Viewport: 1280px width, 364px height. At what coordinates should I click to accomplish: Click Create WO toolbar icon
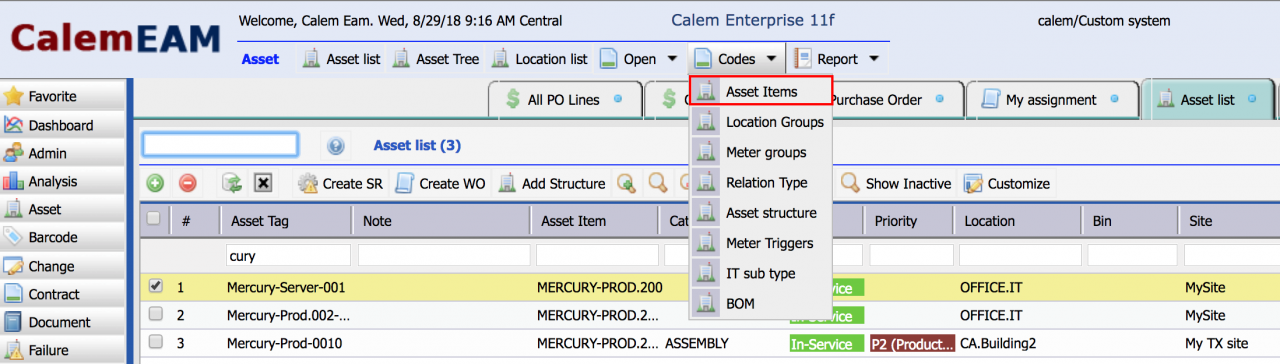[405, 183]
